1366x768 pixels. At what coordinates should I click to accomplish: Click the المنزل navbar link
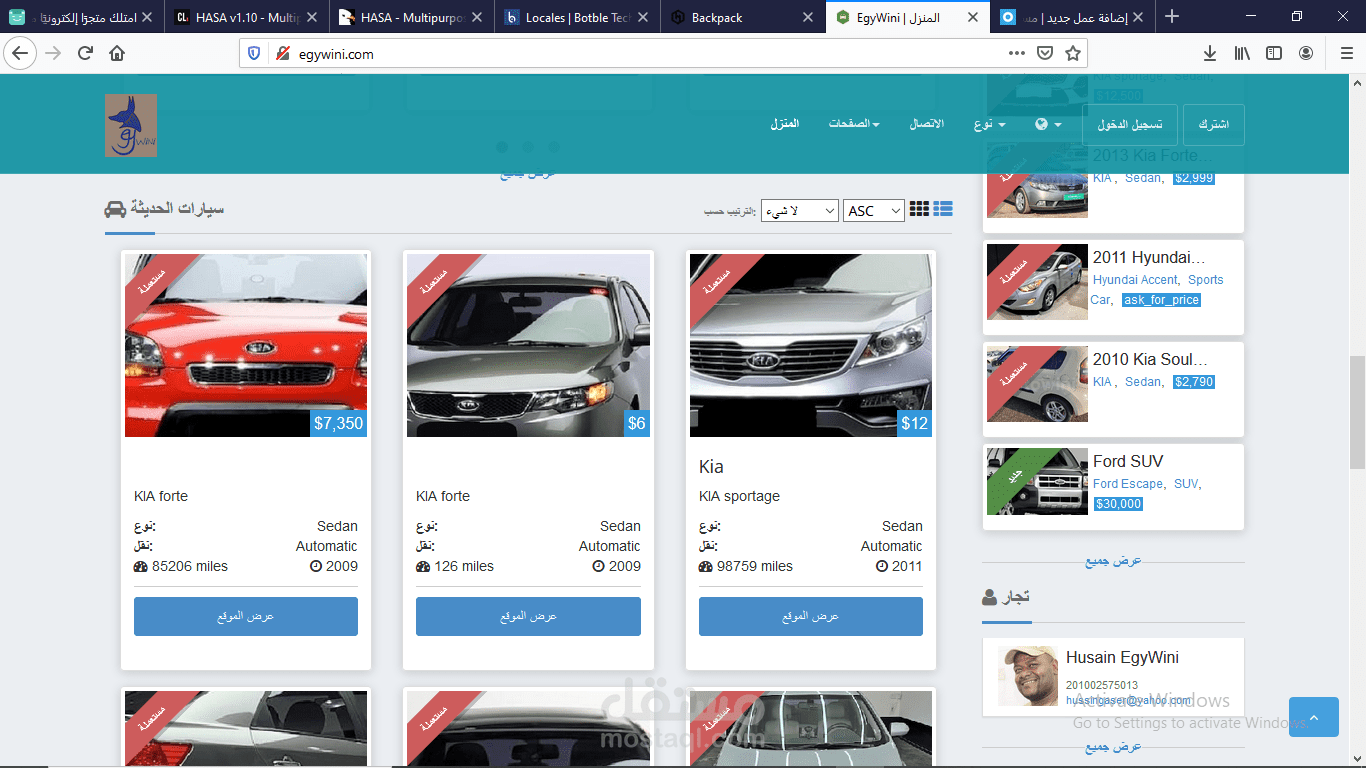click(784, 124)
